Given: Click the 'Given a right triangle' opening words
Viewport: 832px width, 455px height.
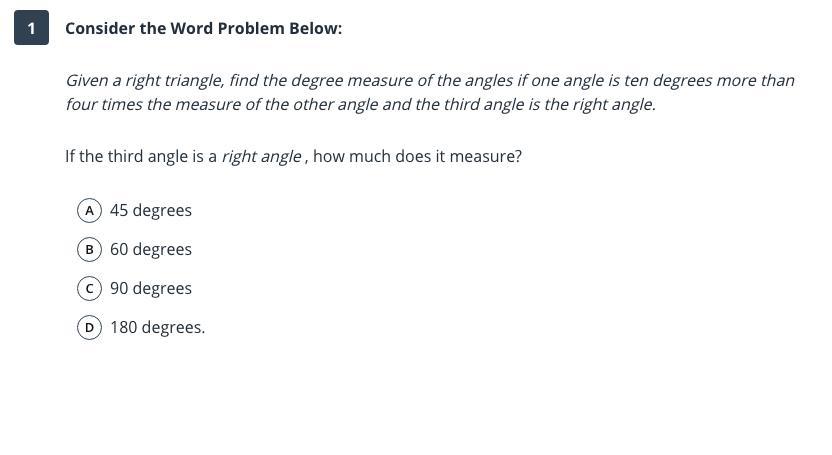Looking at the screenshot, I should pyautogui.click(x=144, y=80).
